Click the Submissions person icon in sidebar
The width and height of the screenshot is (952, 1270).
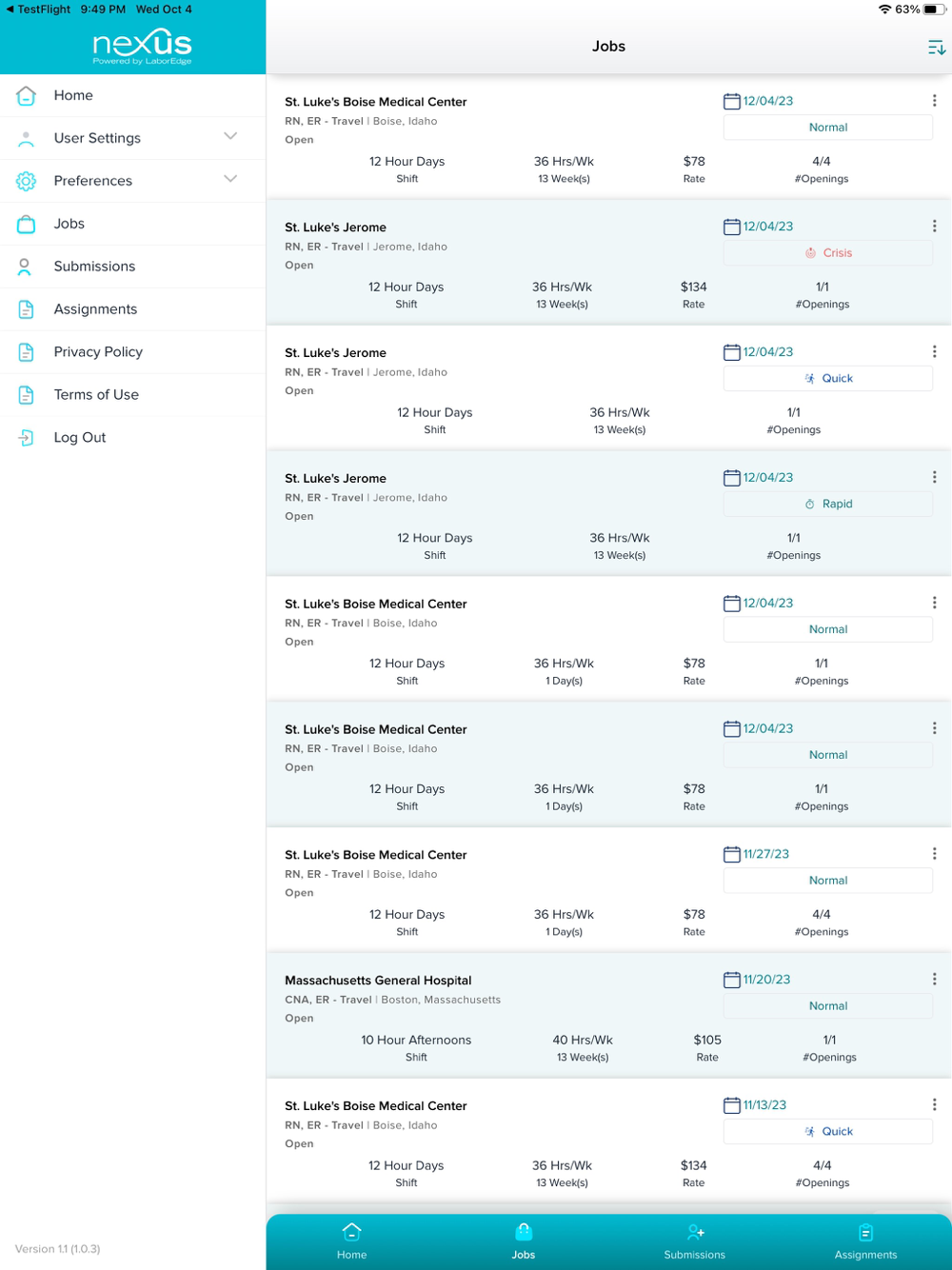(27, 267)
